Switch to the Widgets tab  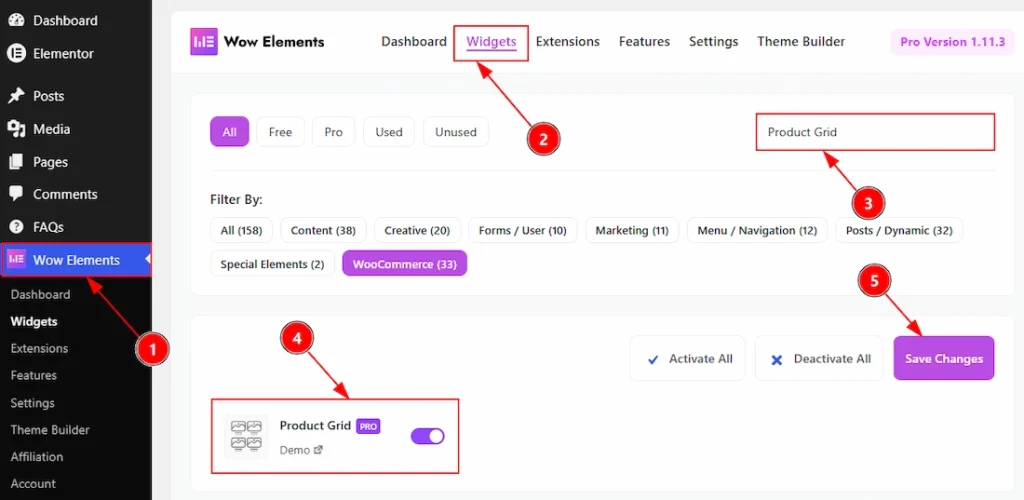pyautogui.click(x=491, y=42)
